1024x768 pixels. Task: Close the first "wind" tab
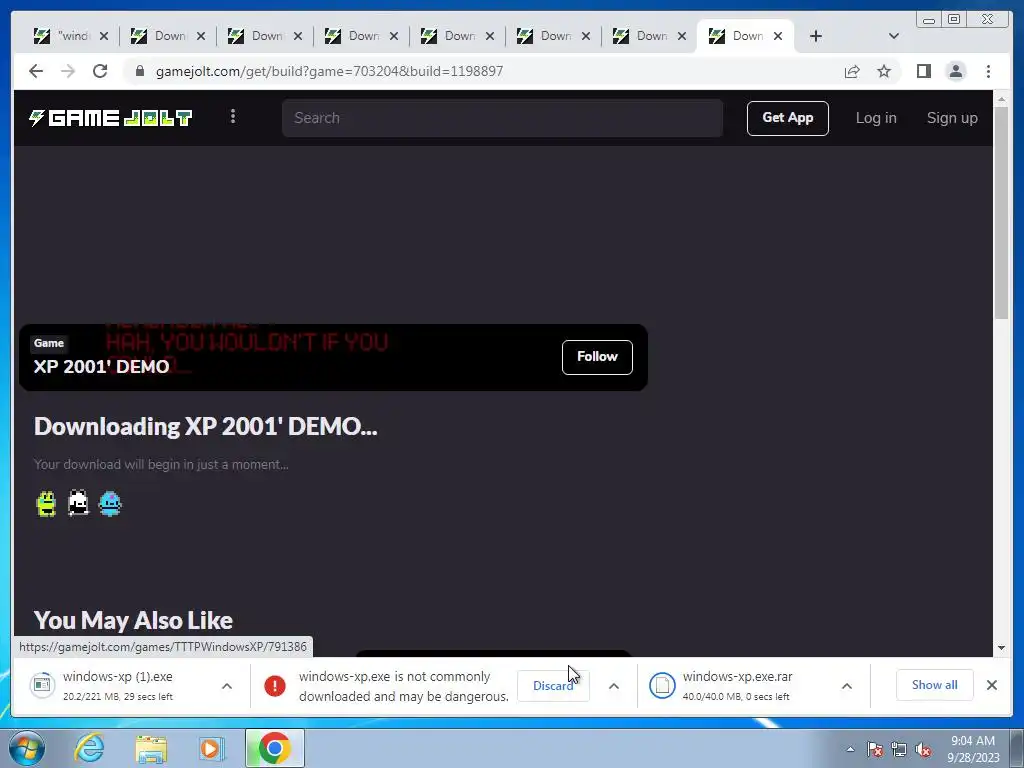[x=104, y=36]
